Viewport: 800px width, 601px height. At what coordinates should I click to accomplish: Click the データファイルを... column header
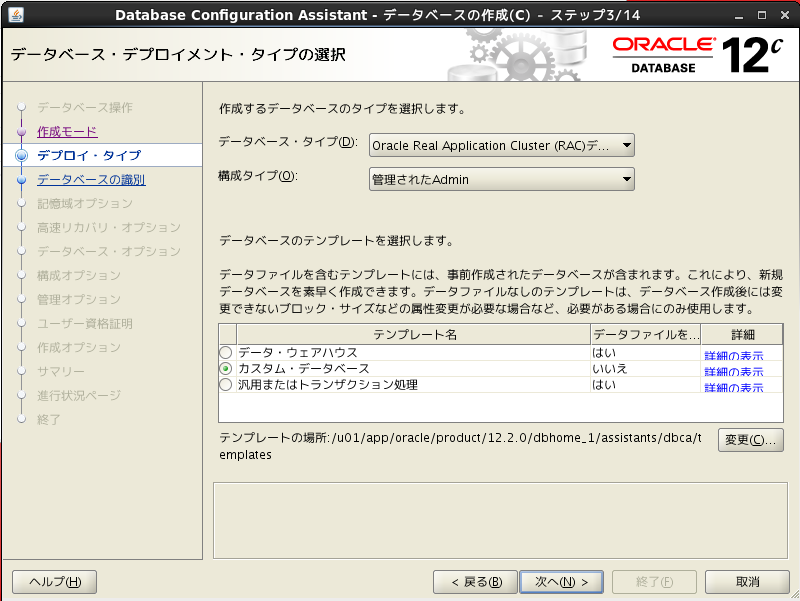[646, 335]
